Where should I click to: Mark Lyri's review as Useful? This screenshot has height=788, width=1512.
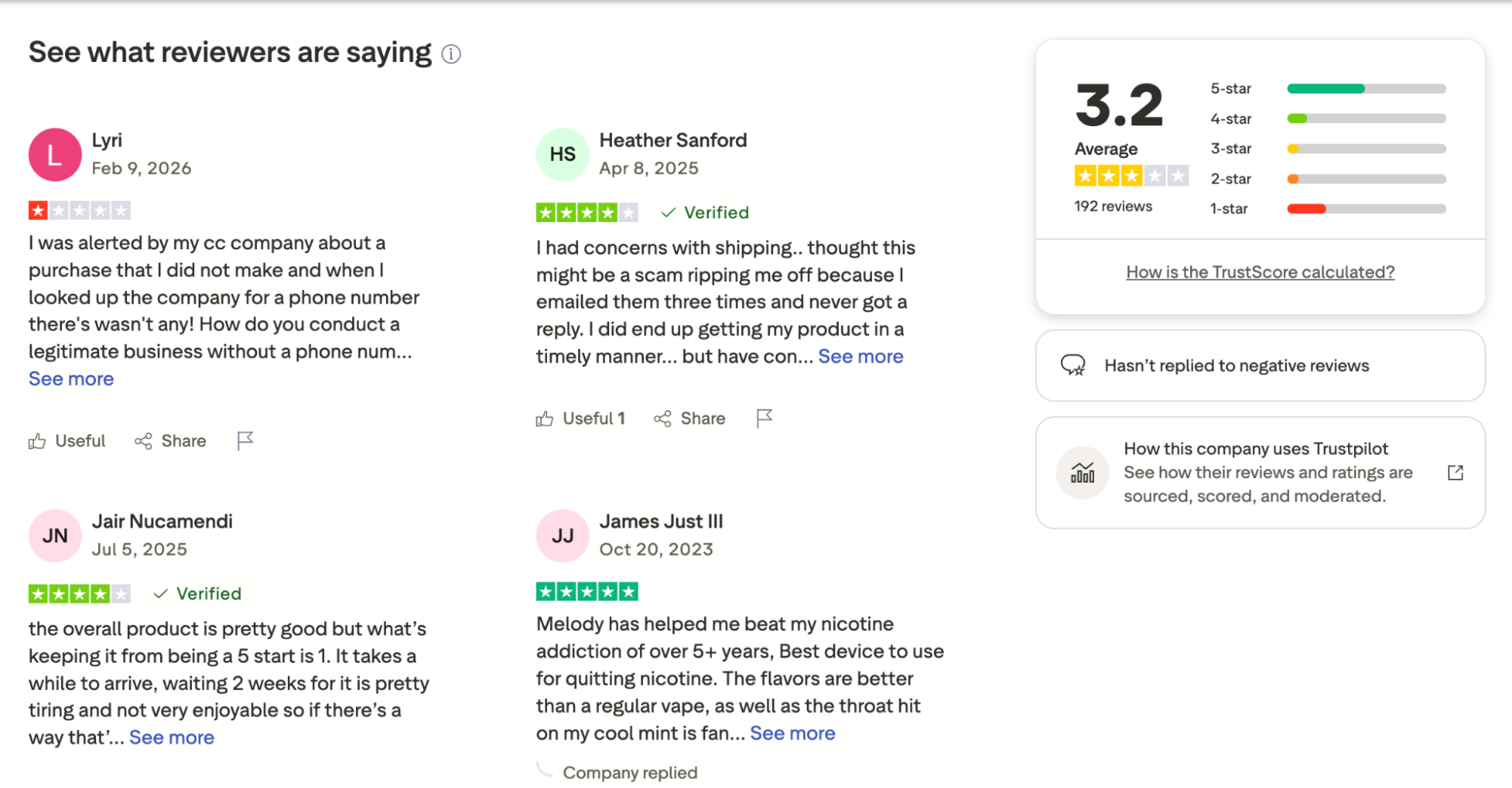coord(67,441)
